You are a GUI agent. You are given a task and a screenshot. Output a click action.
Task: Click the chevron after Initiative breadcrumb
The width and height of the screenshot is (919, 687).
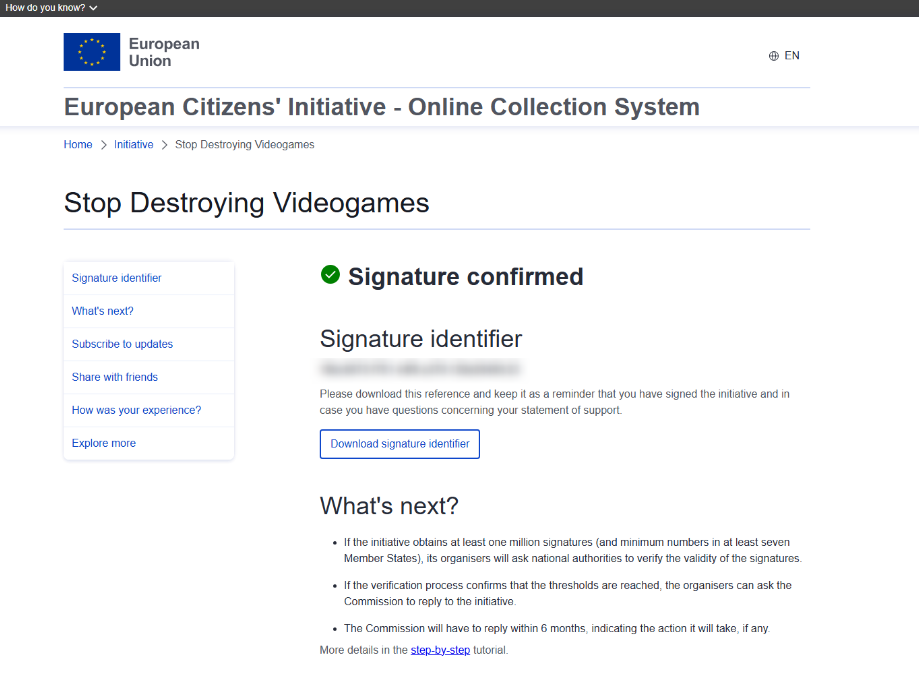click(165, 145)
